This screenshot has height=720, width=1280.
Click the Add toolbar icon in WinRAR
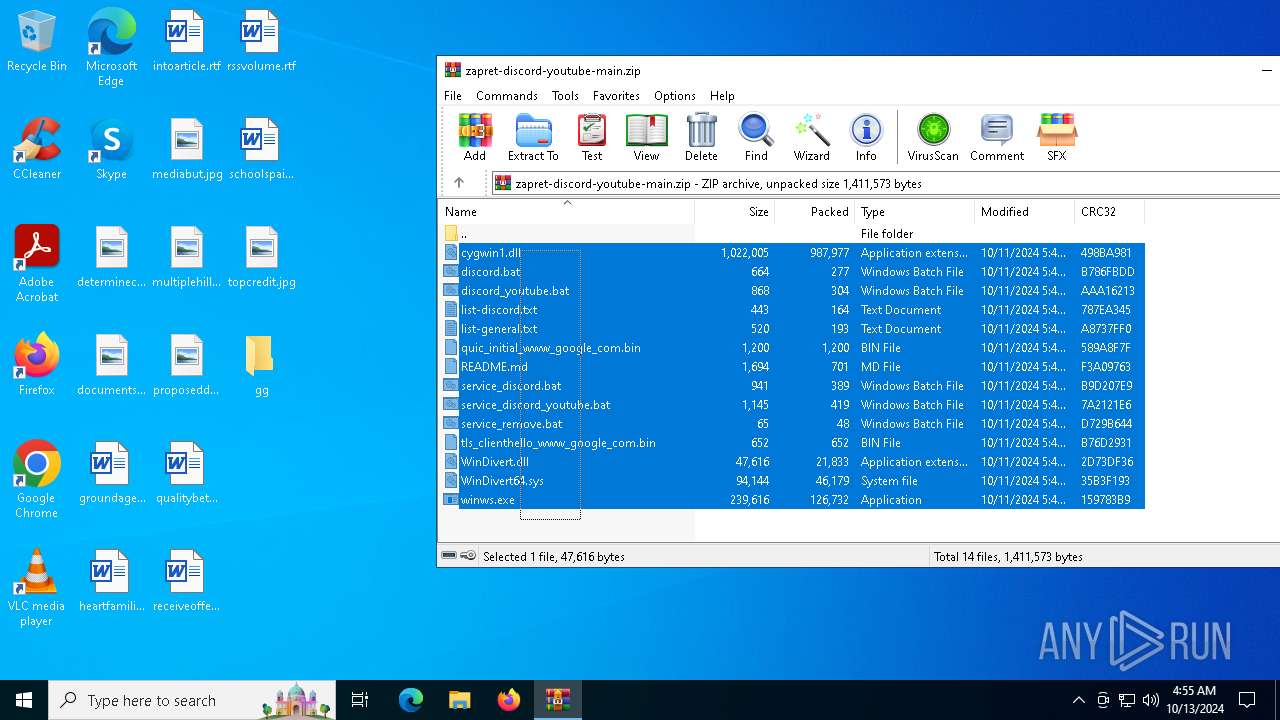tap(475, 137)
